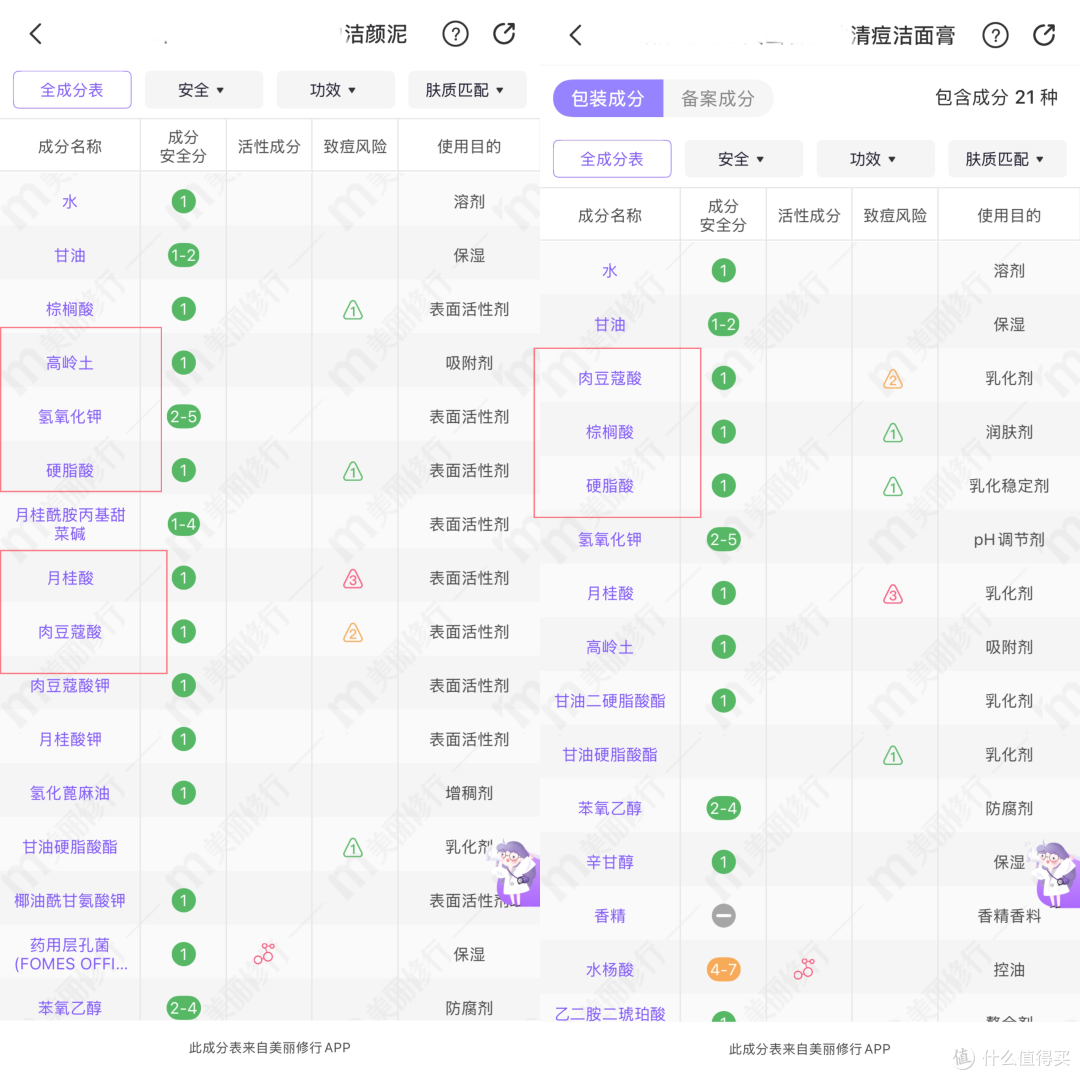Viewport: 1080px width, 1080px height.
Task: Tap mascot assistant on 清痘洁面膏 screen
Action: coord(1055,873)
